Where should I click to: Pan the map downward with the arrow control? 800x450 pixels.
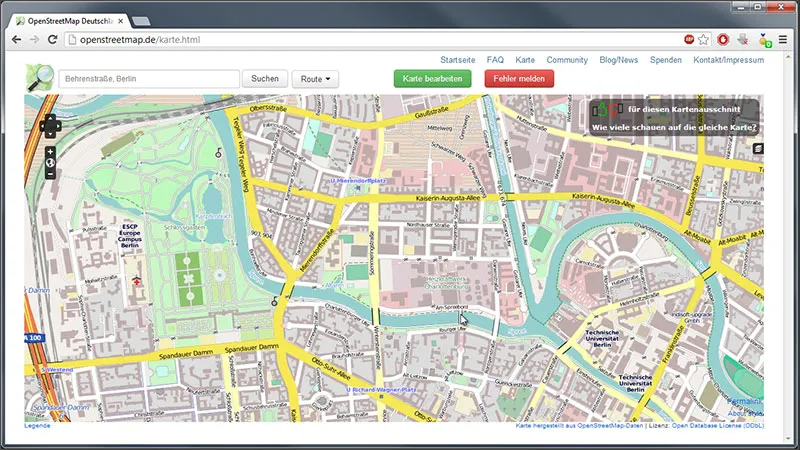tap(51, 134)
